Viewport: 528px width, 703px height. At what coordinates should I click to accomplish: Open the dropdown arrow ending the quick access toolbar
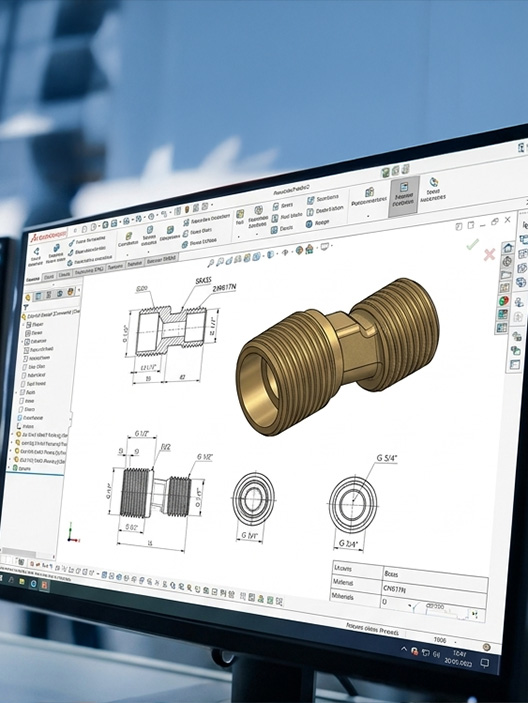[212, 205]
